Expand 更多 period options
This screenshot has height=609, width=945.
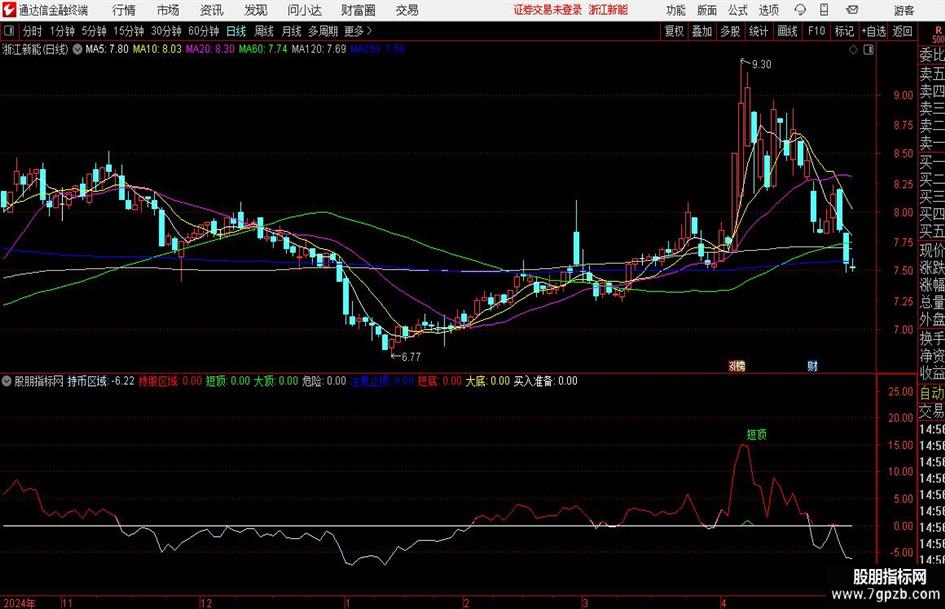click(358, 31)
